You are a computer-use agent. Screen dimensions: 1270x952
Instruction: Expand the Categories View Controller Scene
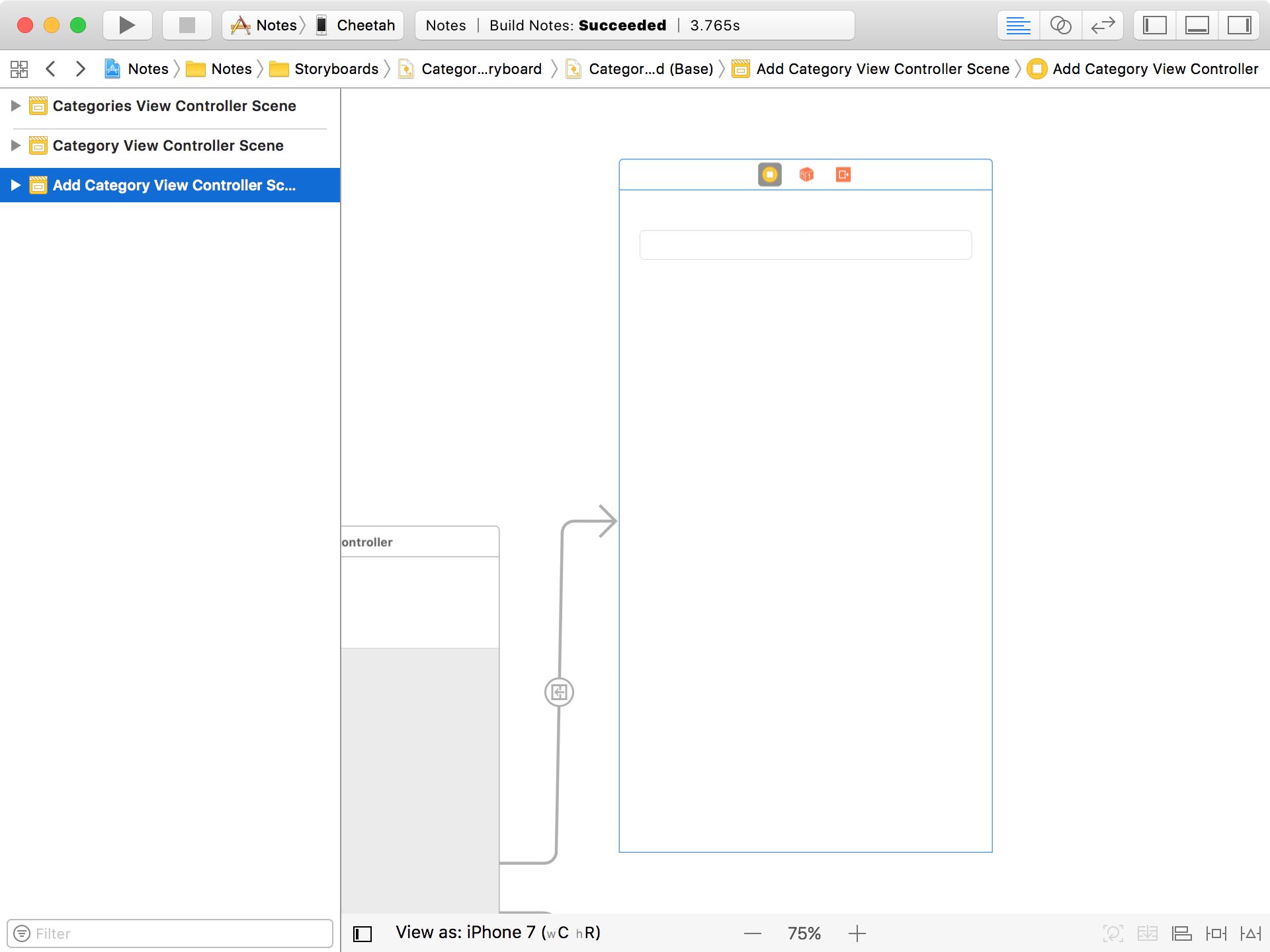pos(15,105)
